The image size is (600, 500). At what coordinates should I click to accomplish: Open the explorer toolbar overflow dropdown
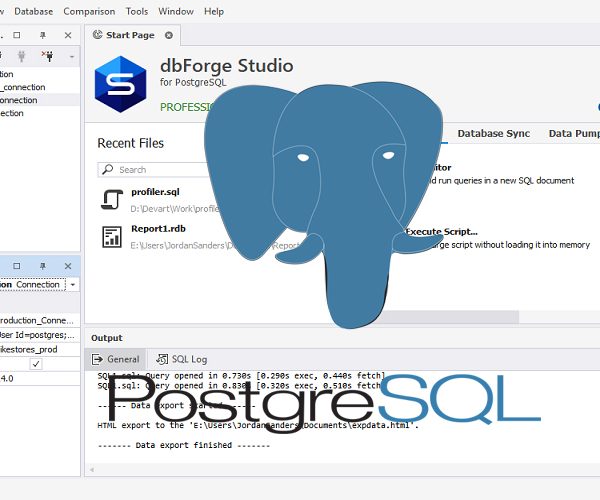coord(72,57)
